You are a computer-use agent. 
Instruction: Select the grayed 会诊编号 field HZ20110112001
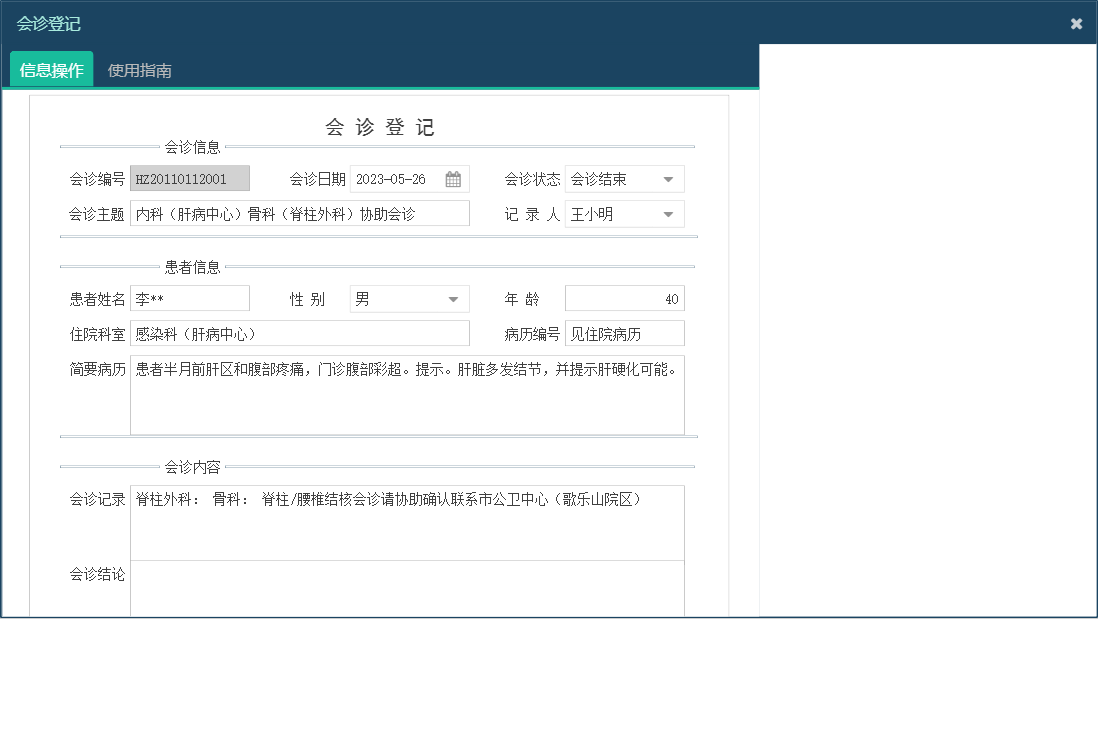tap(190, 178)
